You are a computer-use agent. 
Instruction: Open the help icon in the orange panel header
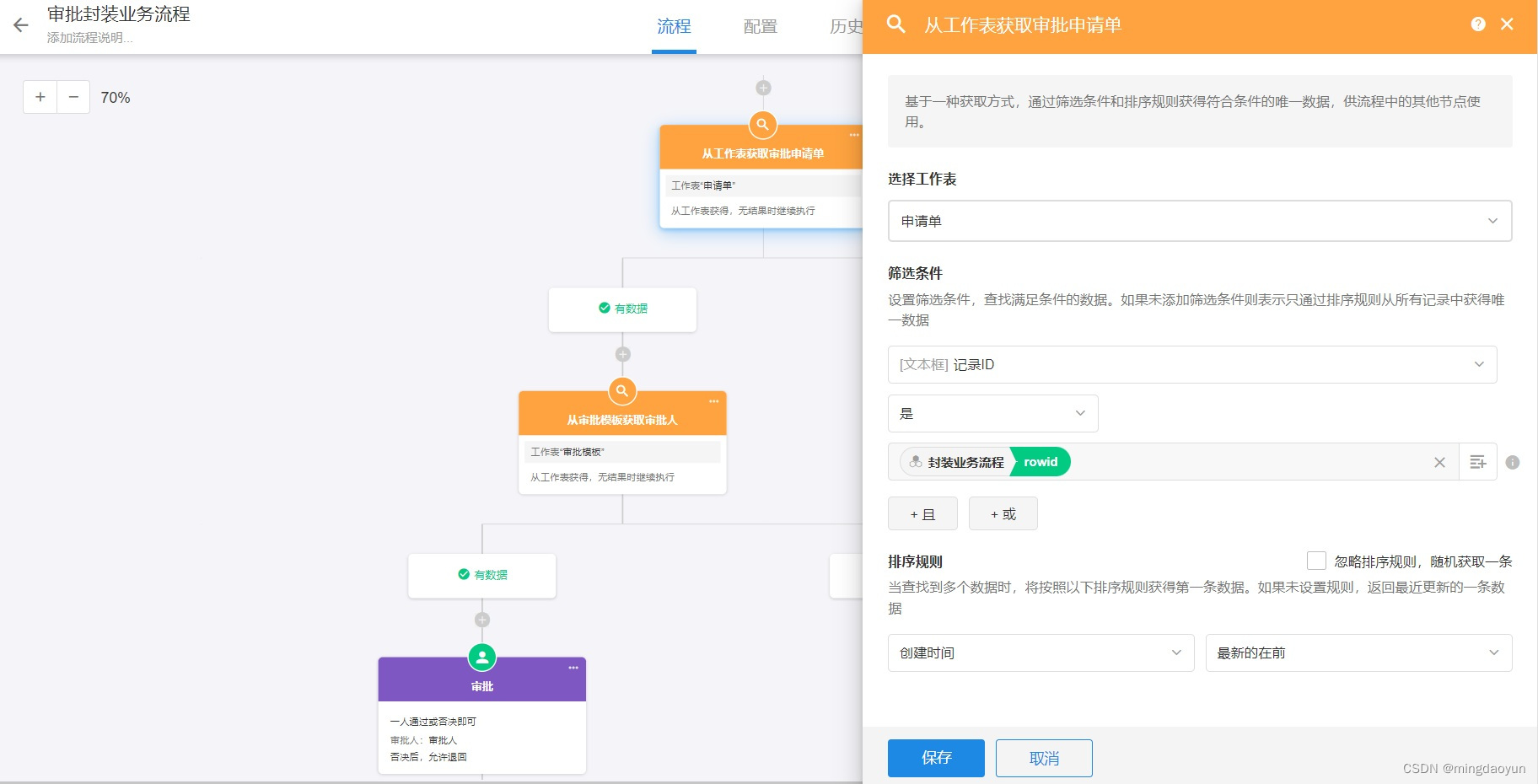1478,24
